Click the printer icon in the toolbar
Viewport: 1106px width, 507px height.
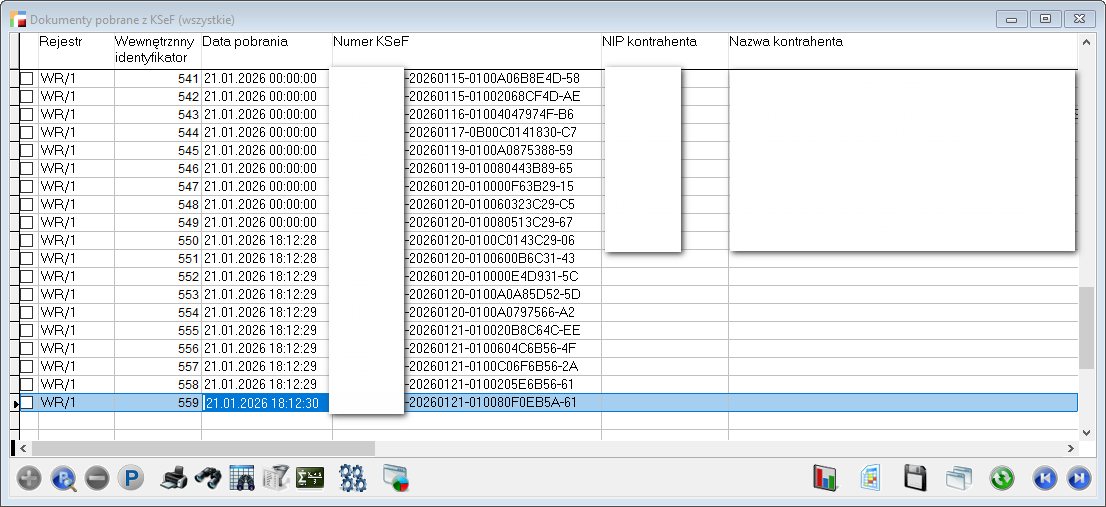click(174, 478)
